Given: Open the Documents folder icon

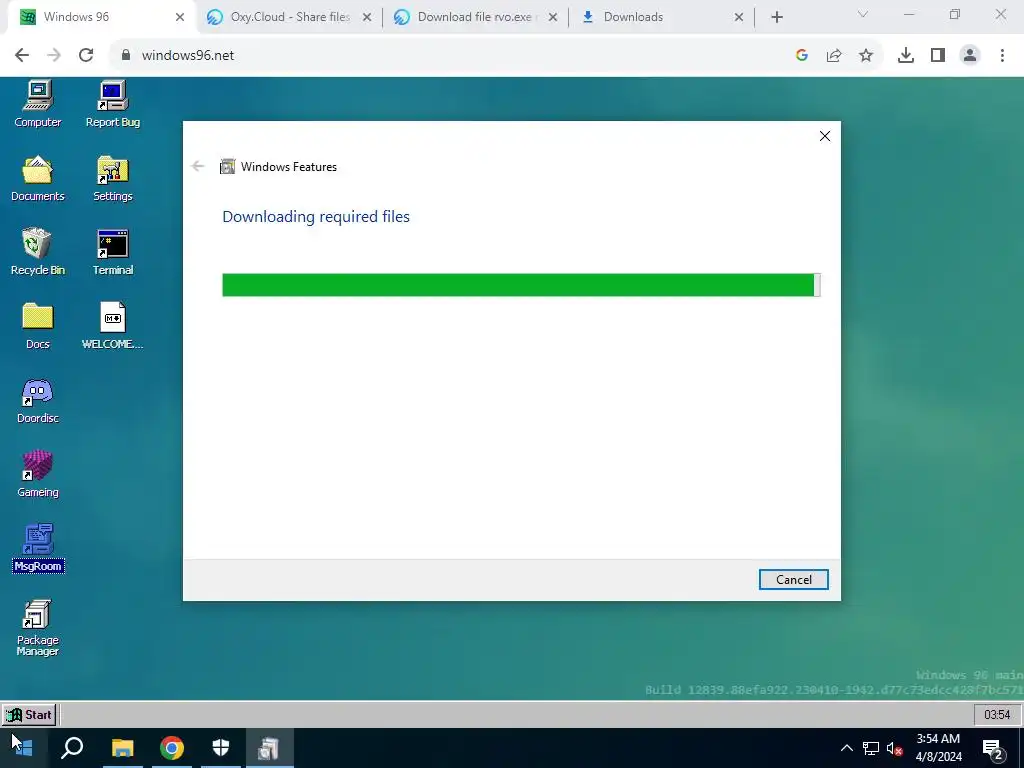Looking at the screenshot, I should pos(37,178).
